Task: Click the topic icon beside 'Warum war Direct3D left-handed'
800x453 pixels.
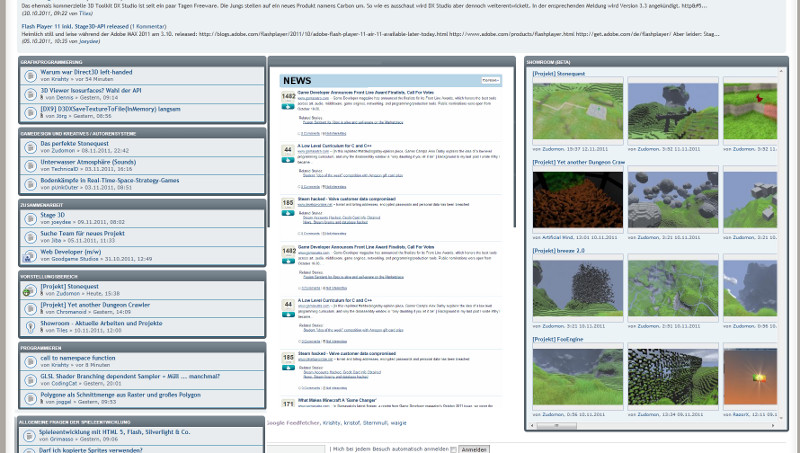Action: [x=28, y=77]
